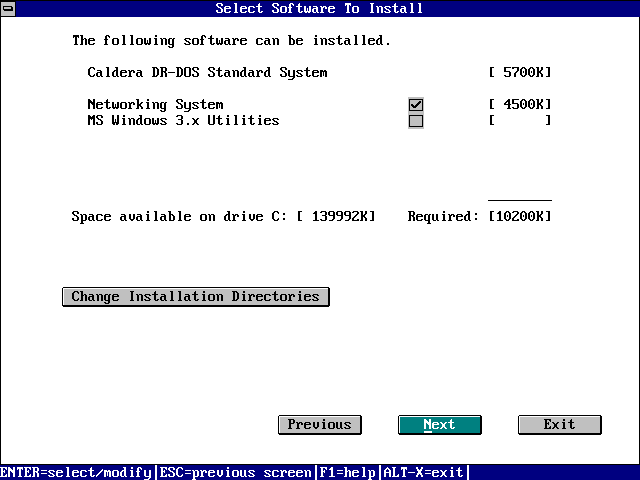The width and height of the screenshot is (640, 480).
Task: Click the Caldera DR-DOS Standard System entry
Action: pos(207,73)
